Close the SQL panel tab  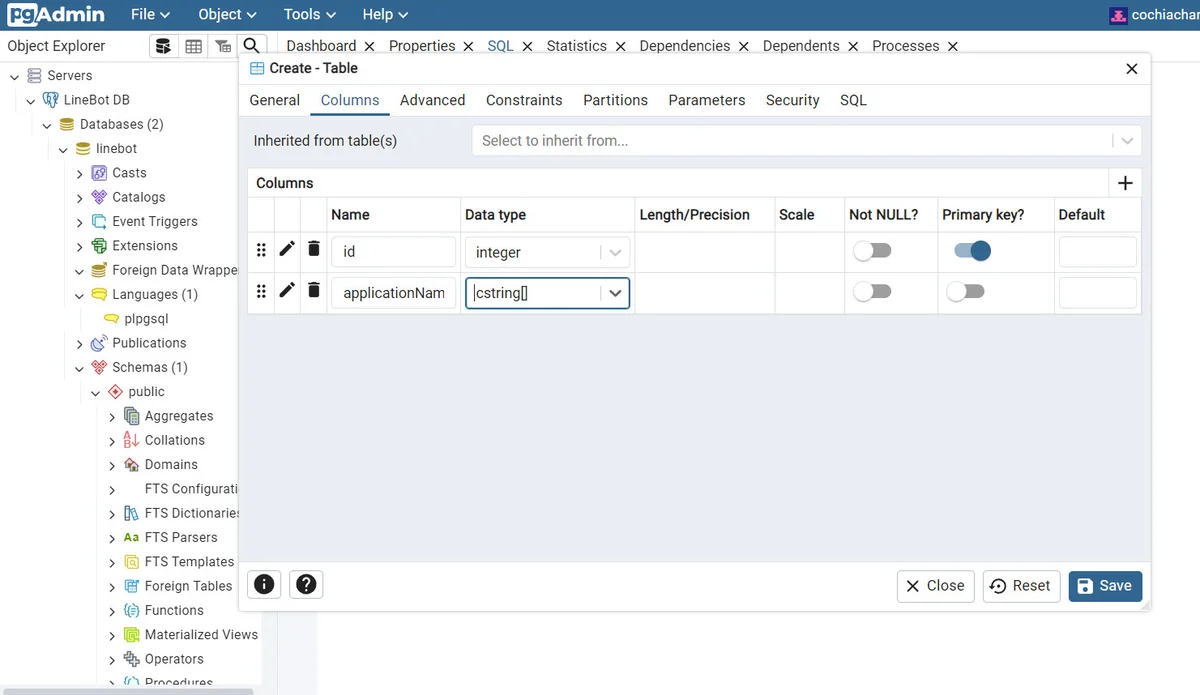click(527, 46)
